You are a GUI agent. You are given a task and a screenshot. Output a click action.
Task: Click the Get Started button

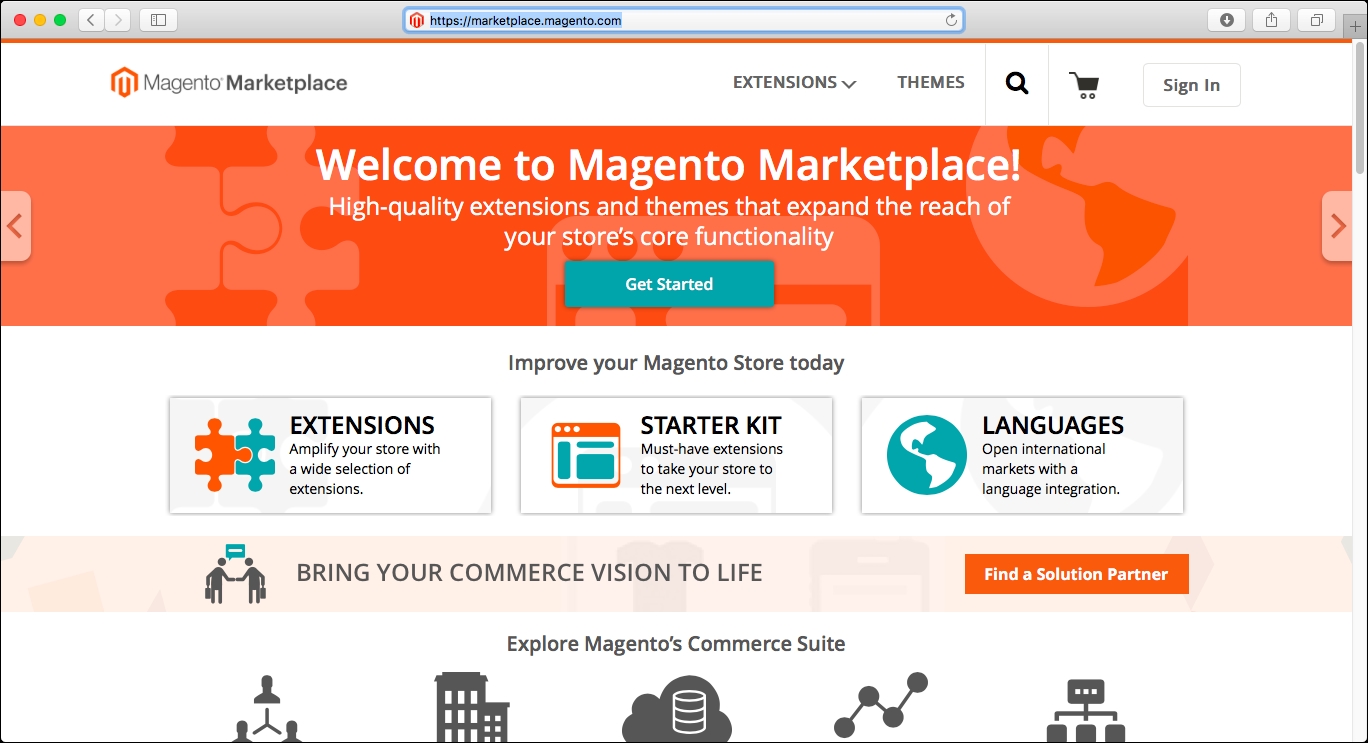669,284
